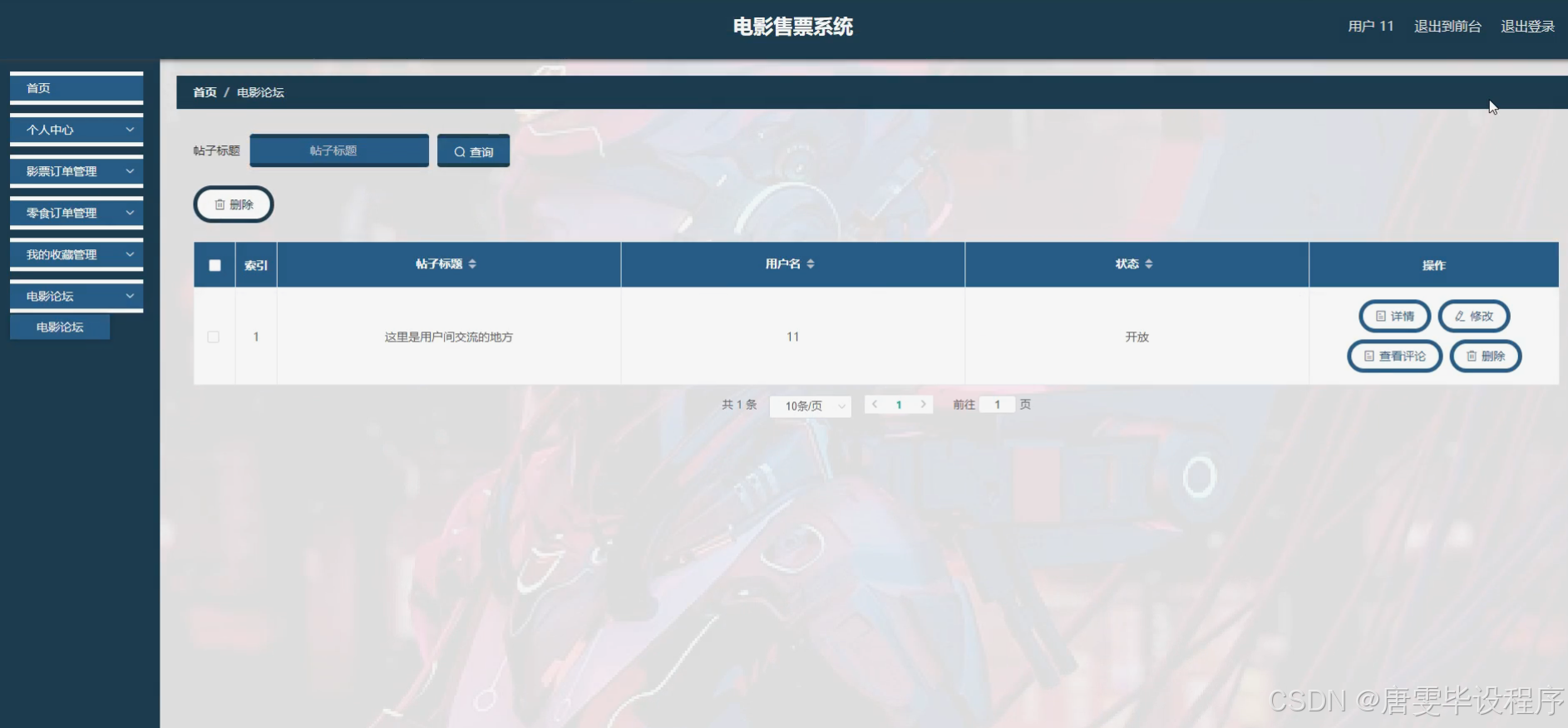This screenshot has width=1568, height=728.
Task: Select the 电影论坛 submenu item
Action: click(x=60, y=327)
